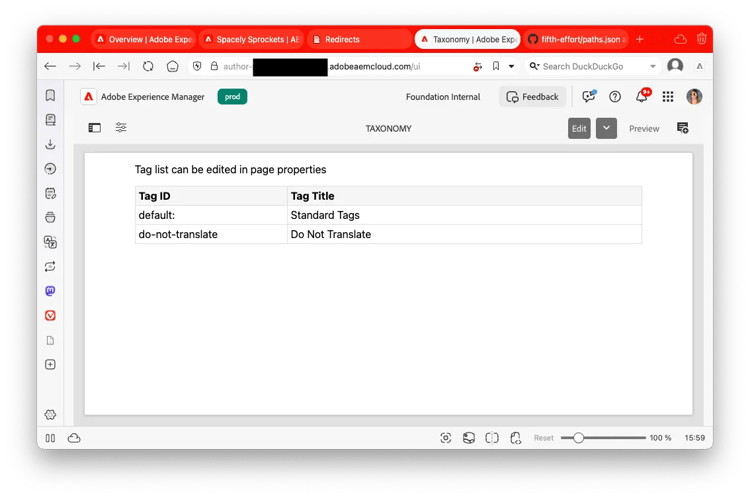This screenshot has height=498, width=750.
Task: View AEM notifications bell
Action: [x=642, y=96]
